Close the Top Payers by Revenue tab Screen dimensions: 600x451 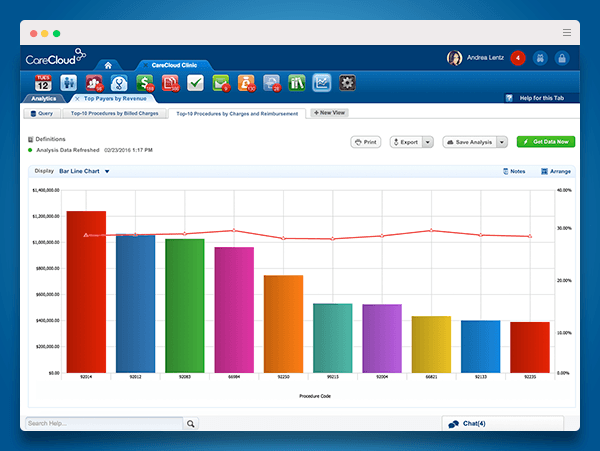(x=77, y=99)
